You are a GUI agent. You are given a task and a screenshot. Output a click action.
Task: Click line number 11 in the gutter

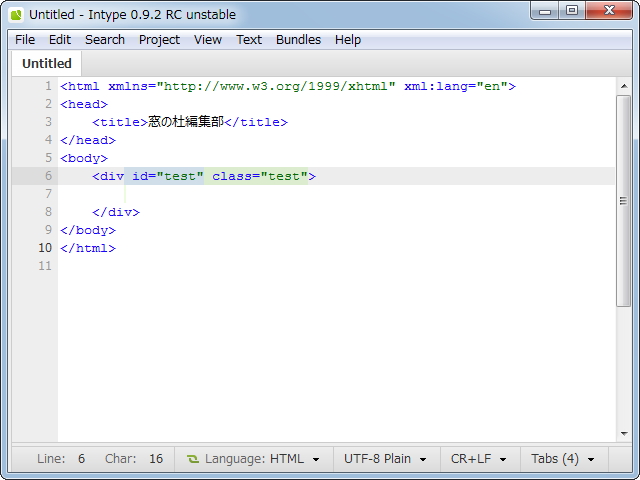[45, 266]
